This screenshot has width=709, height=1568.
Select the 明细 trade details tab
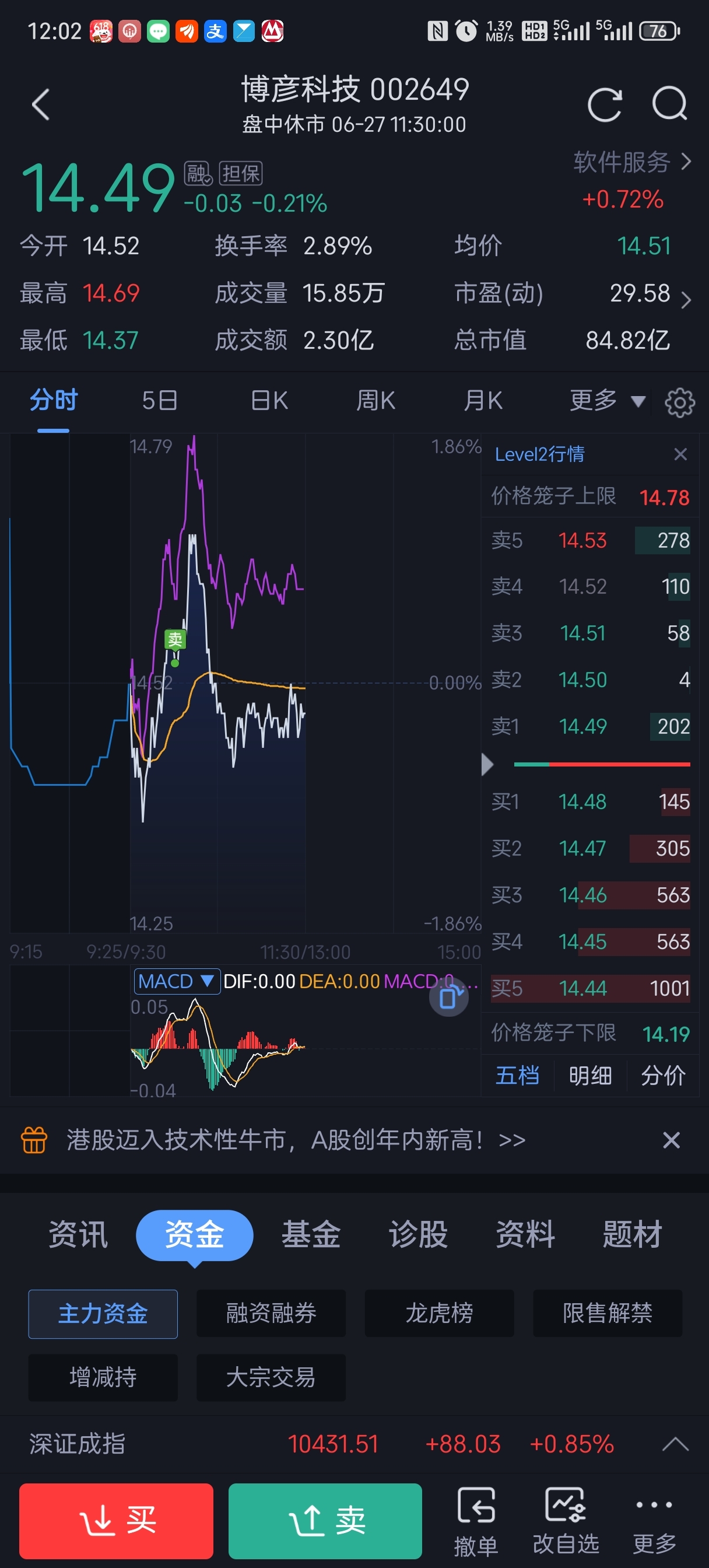pyautogui.click(x=590, y=1076)
